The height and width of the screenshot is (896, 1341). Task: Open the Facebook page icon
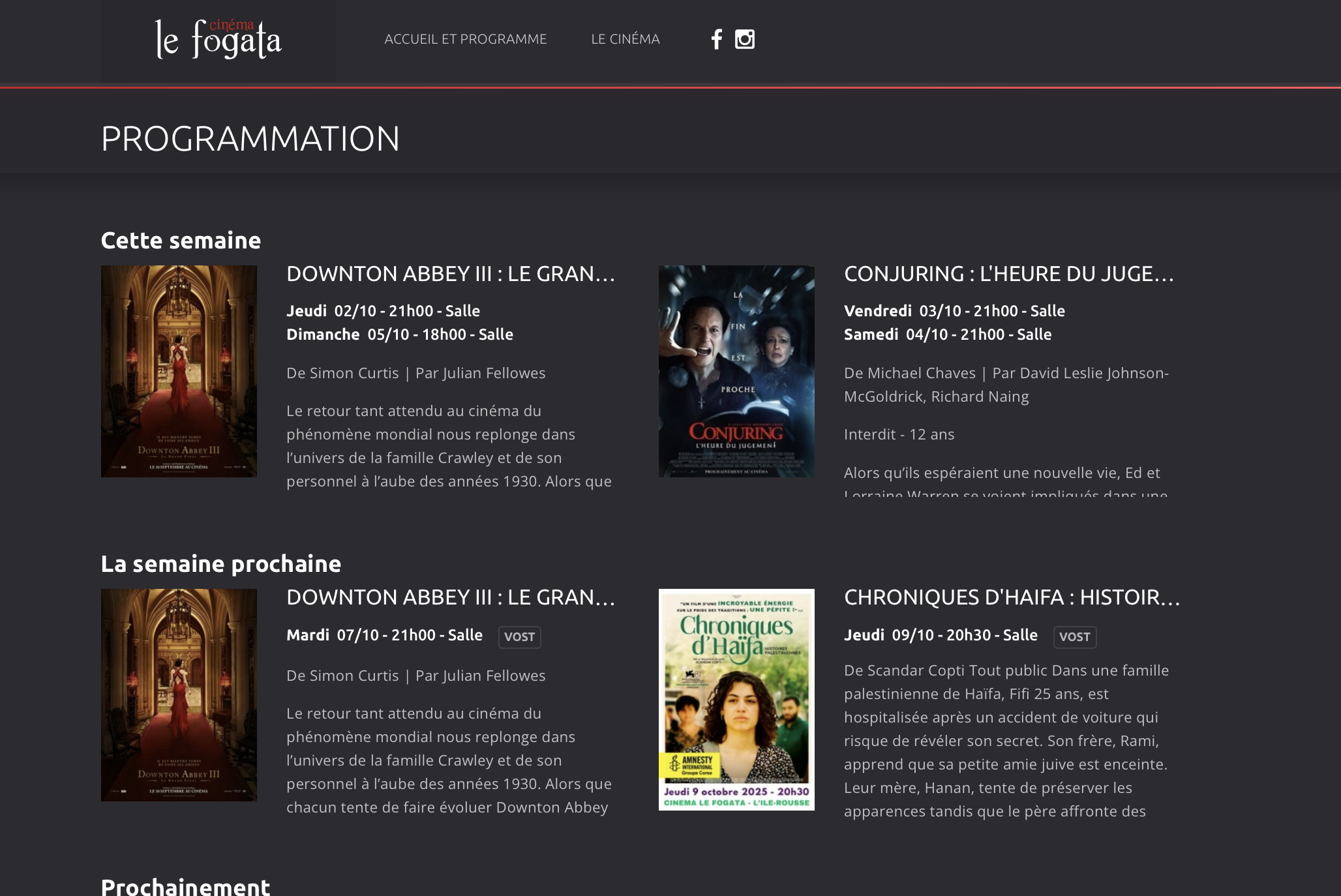(716, 39)
